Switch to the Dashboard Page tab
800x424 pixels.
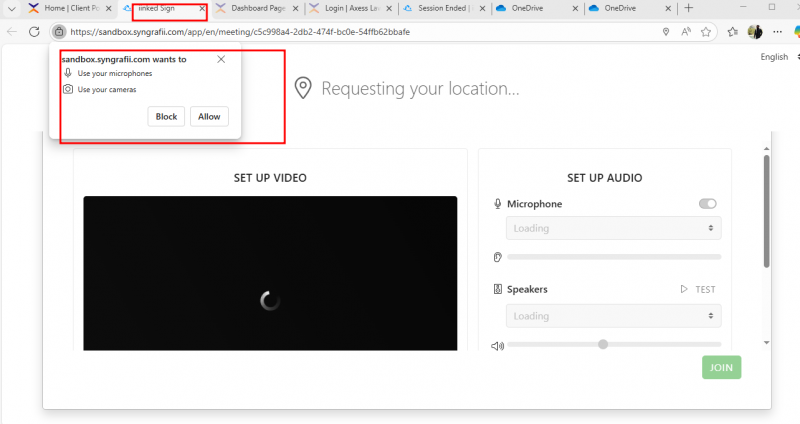tap(256, 8)
